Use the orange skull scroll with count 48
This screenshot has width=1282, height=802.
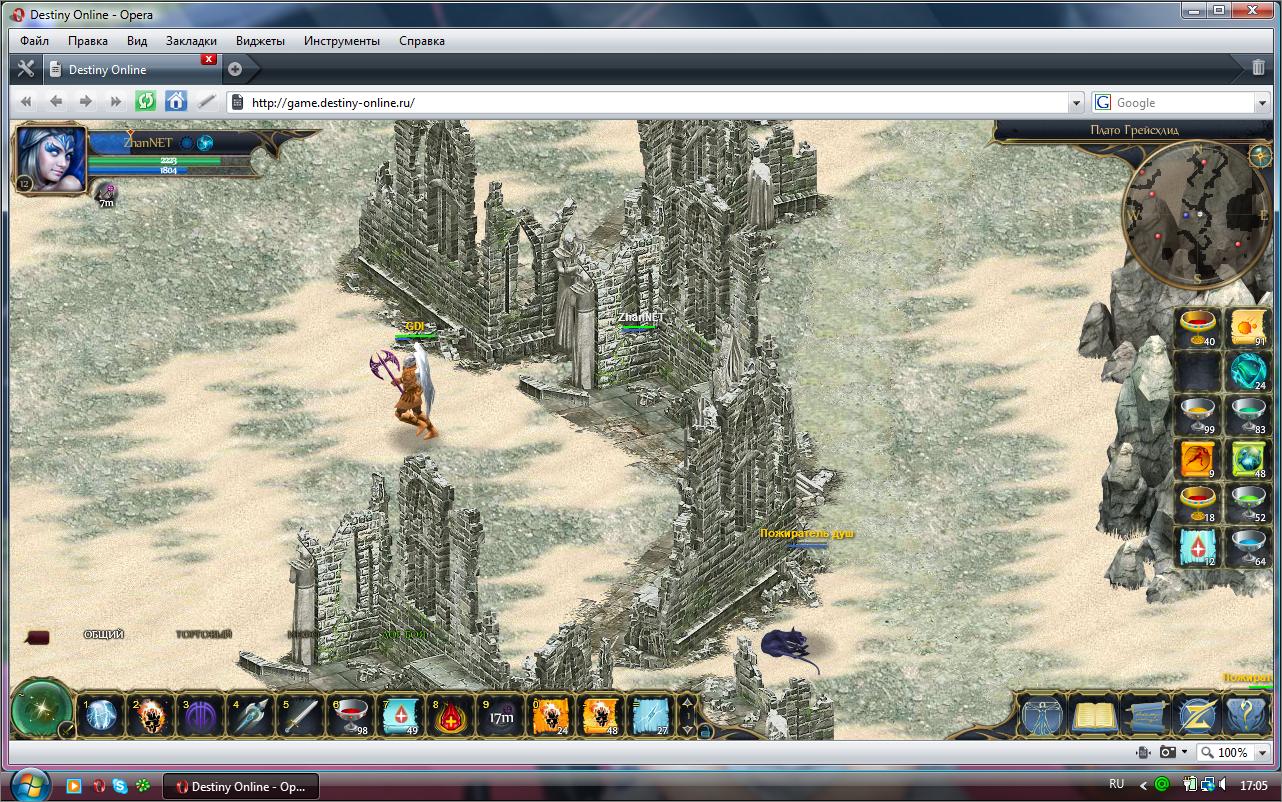[600, 716]
